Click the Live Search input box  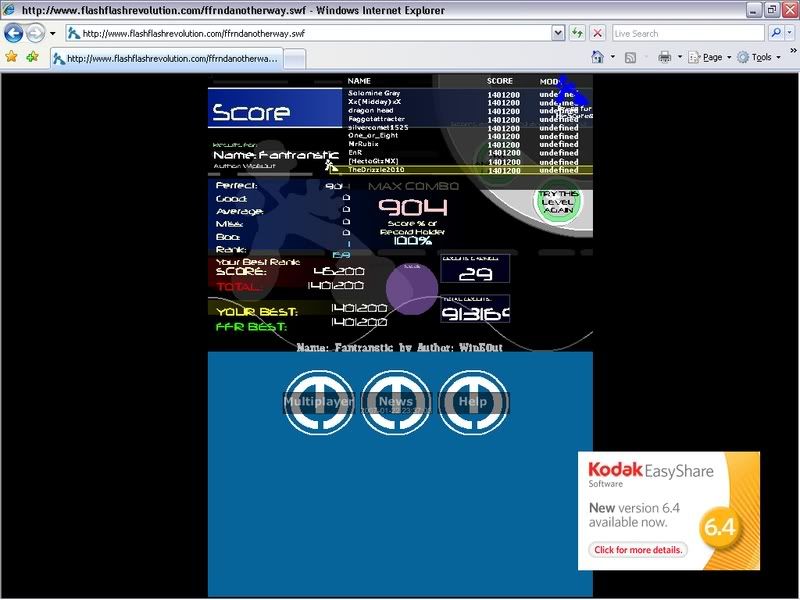(688, 33)
